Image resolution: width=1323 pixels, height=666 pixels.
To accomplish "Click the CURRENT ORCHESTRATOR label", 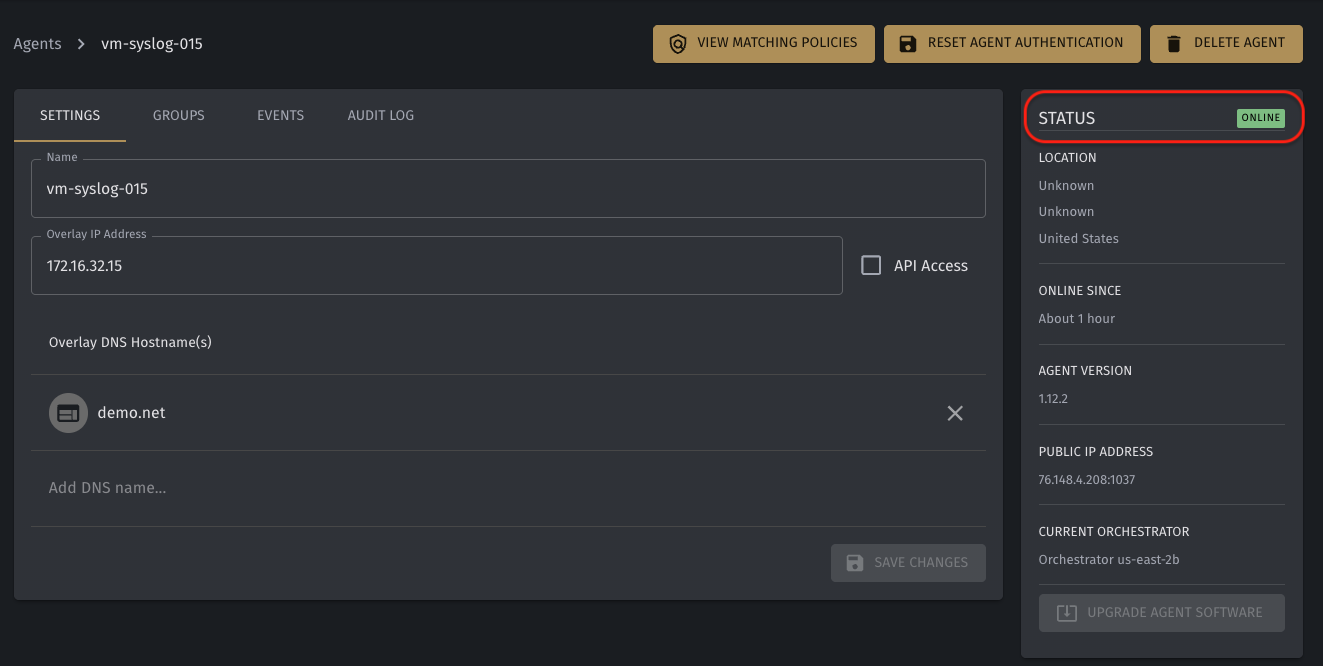I will click(1114, 532).
